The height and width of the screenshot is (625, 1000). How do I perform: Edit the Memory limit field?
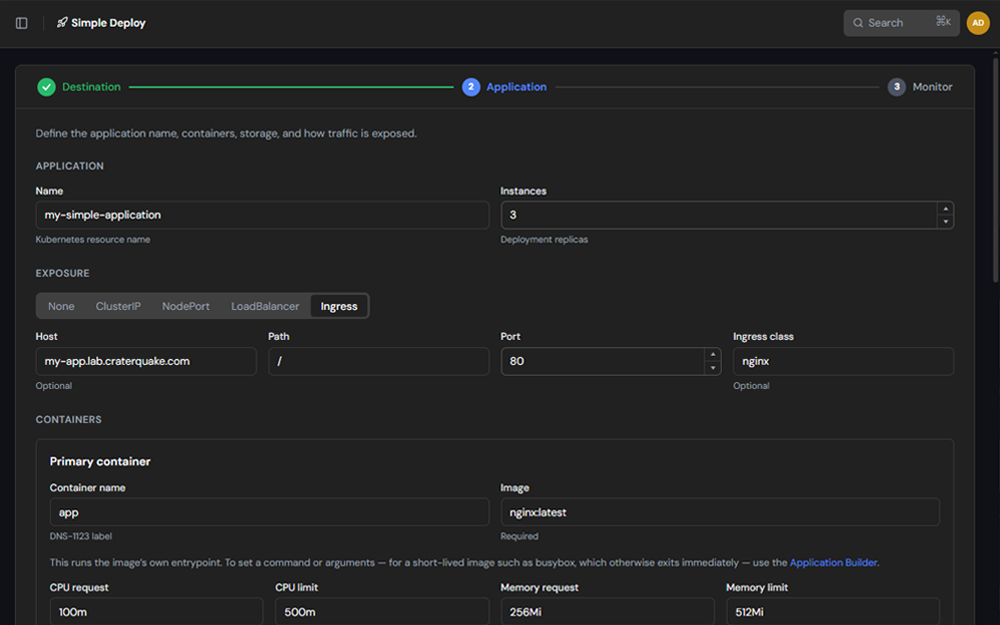click(x=833, y=611)
